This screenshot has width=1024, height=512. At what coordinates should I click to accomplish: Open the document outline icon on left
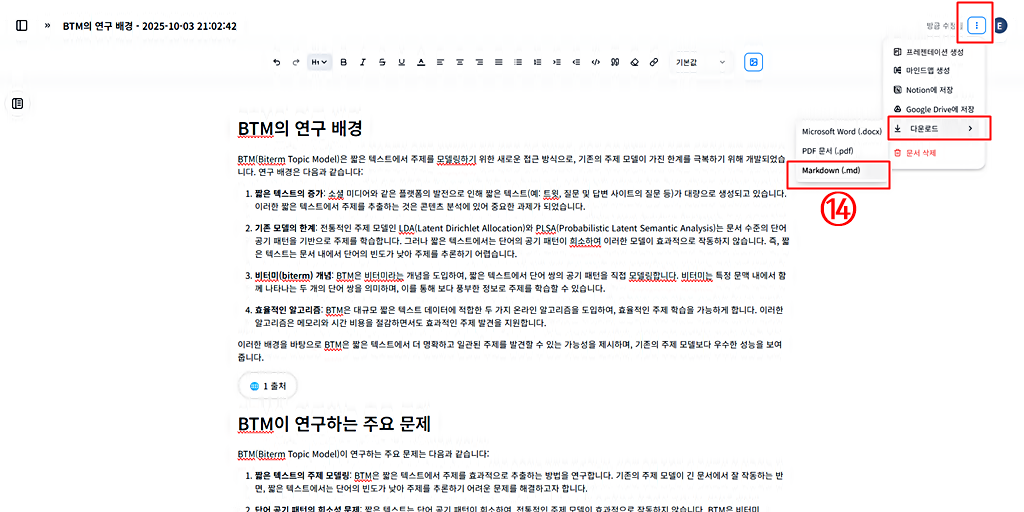tap(18, 103)
